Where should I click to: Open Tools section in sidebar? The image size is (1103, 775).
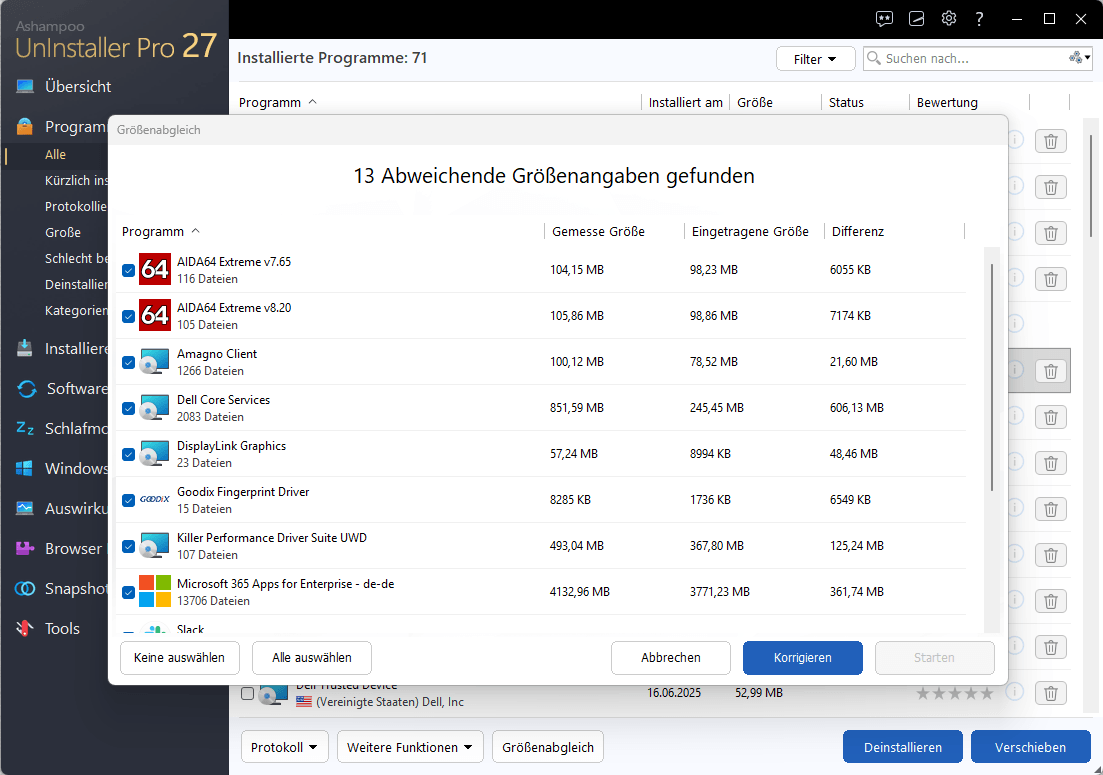(62, 629)
